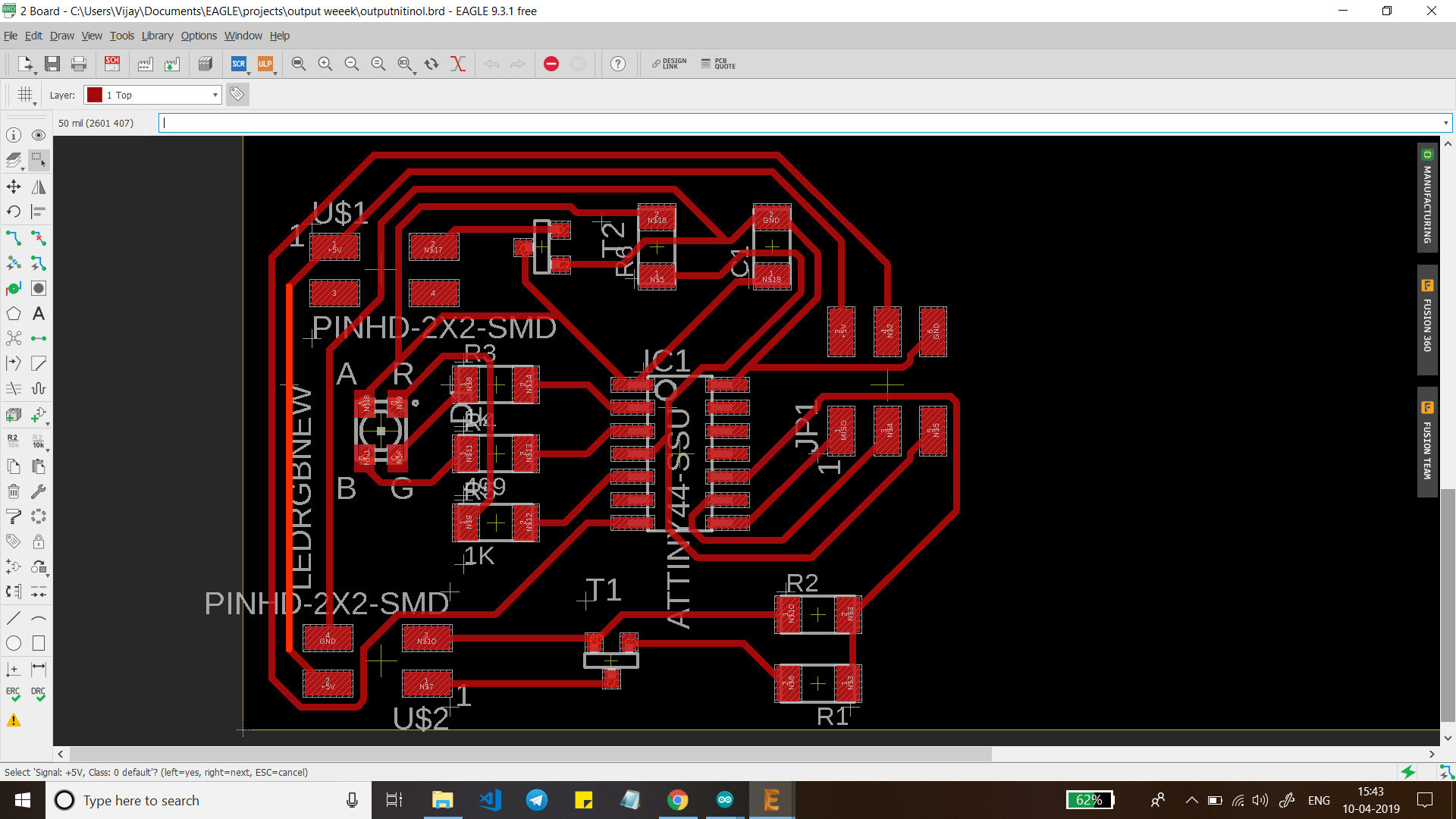
Task: Click the red Stop command icon
Action: coord(551,64)
